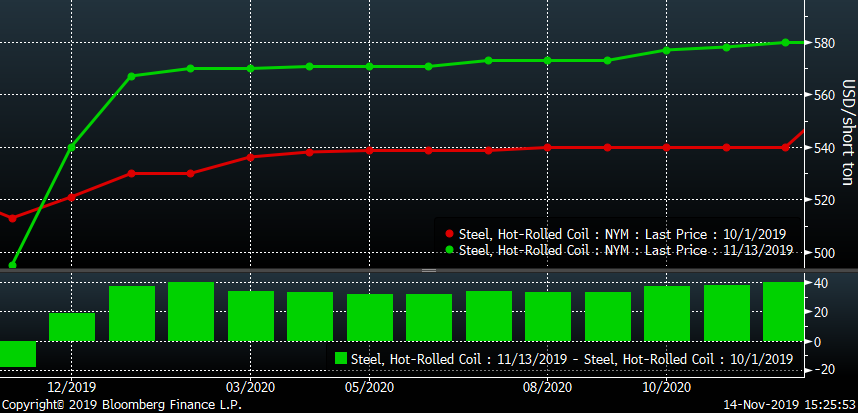The width and height of the screenshot is (858, 413).
Task: Click the 10/2020 date axis label
Action: 666,387
